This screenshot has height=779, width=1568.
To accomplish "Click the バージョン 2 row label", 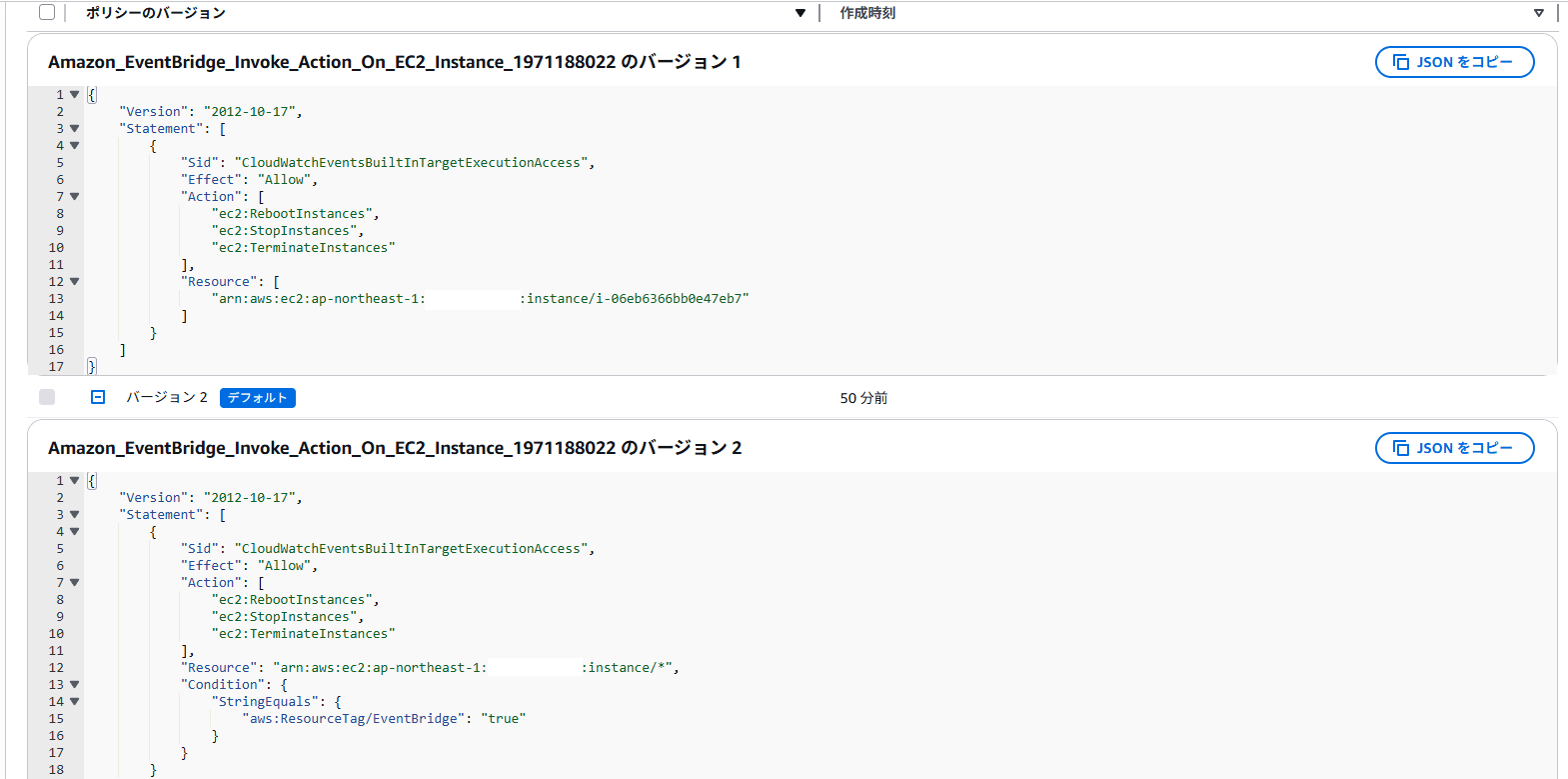I will [x=167, y=397].
